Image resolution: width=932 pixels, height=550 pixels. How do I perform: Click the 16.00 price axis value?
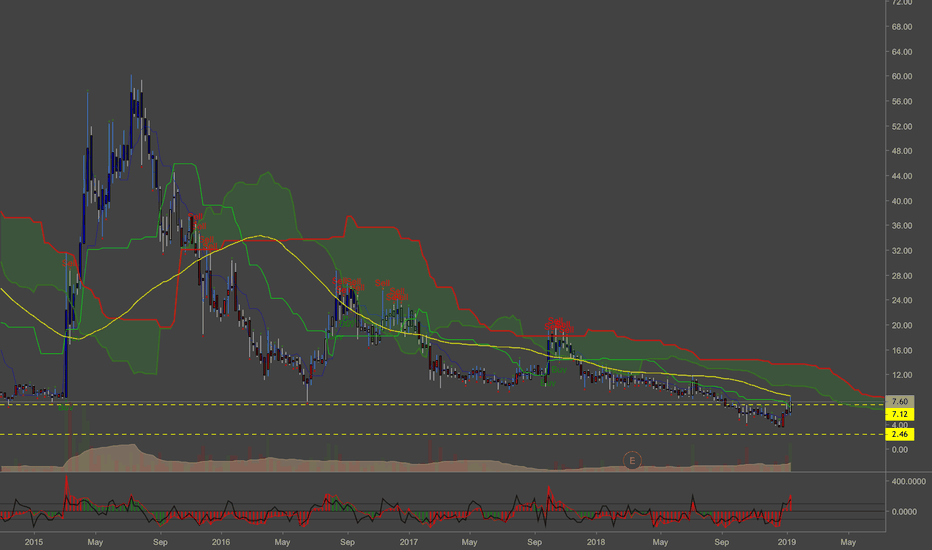902,350
